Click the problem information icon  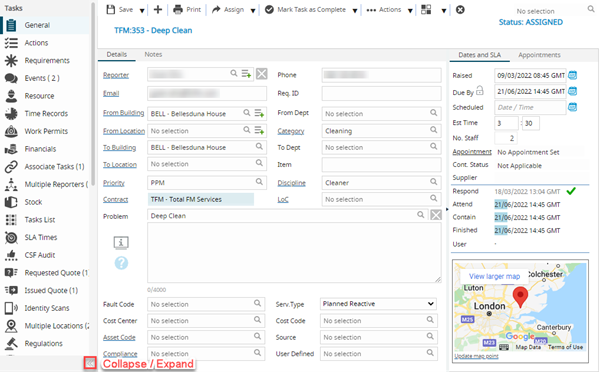point(121,243)
